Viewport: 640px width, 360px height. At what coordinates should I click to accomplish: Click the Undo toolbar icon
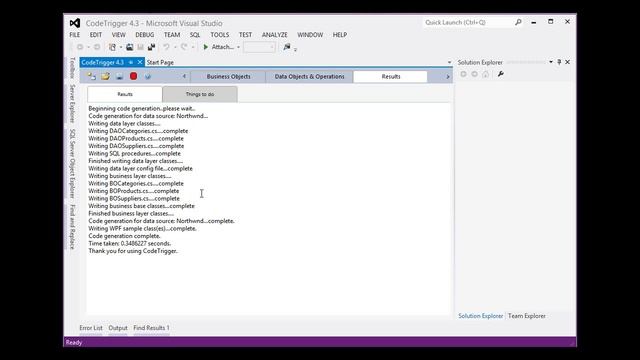[167, 47]
